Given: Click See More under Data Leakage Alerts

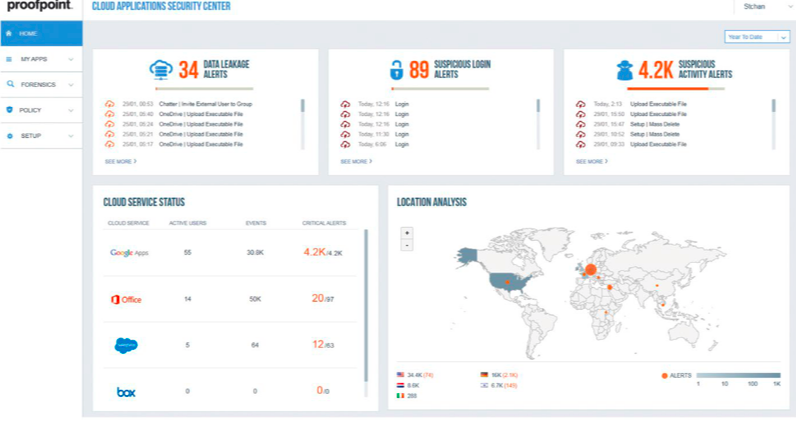Looking at the screenshot, I should [120, 161].
